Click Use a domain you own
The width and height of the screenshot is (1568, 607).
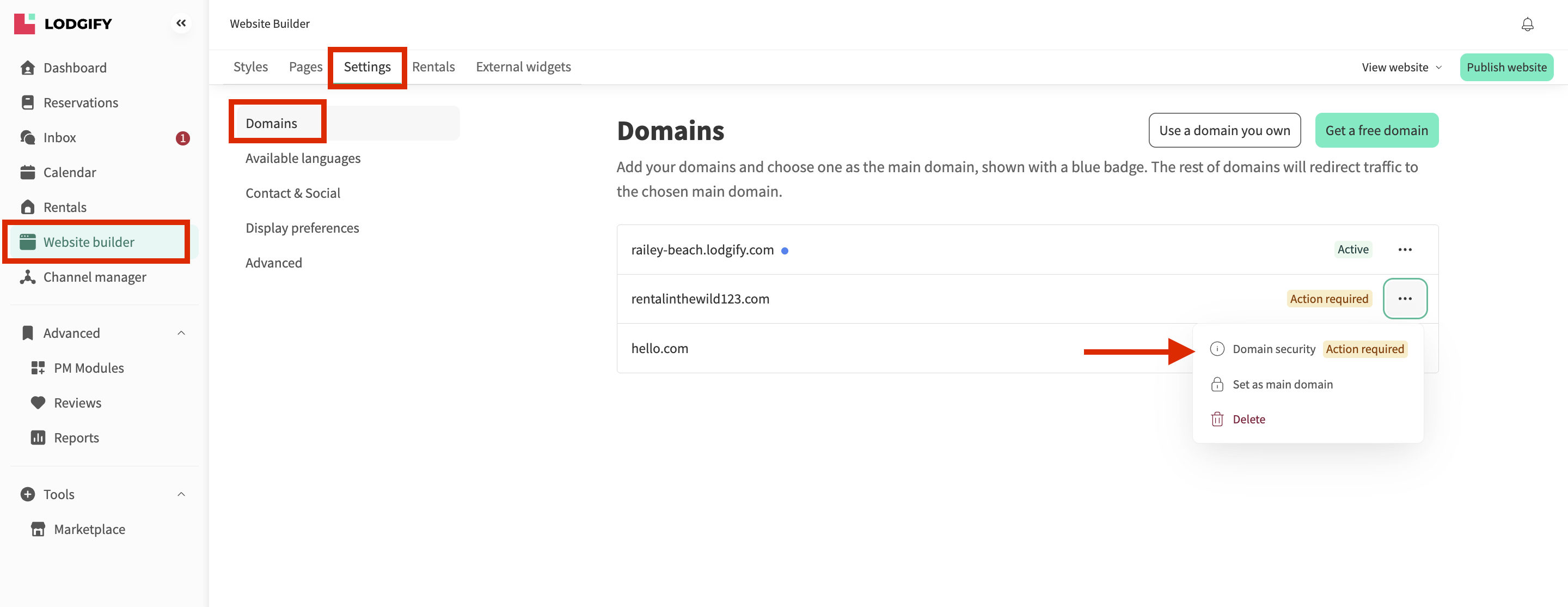1224,130
